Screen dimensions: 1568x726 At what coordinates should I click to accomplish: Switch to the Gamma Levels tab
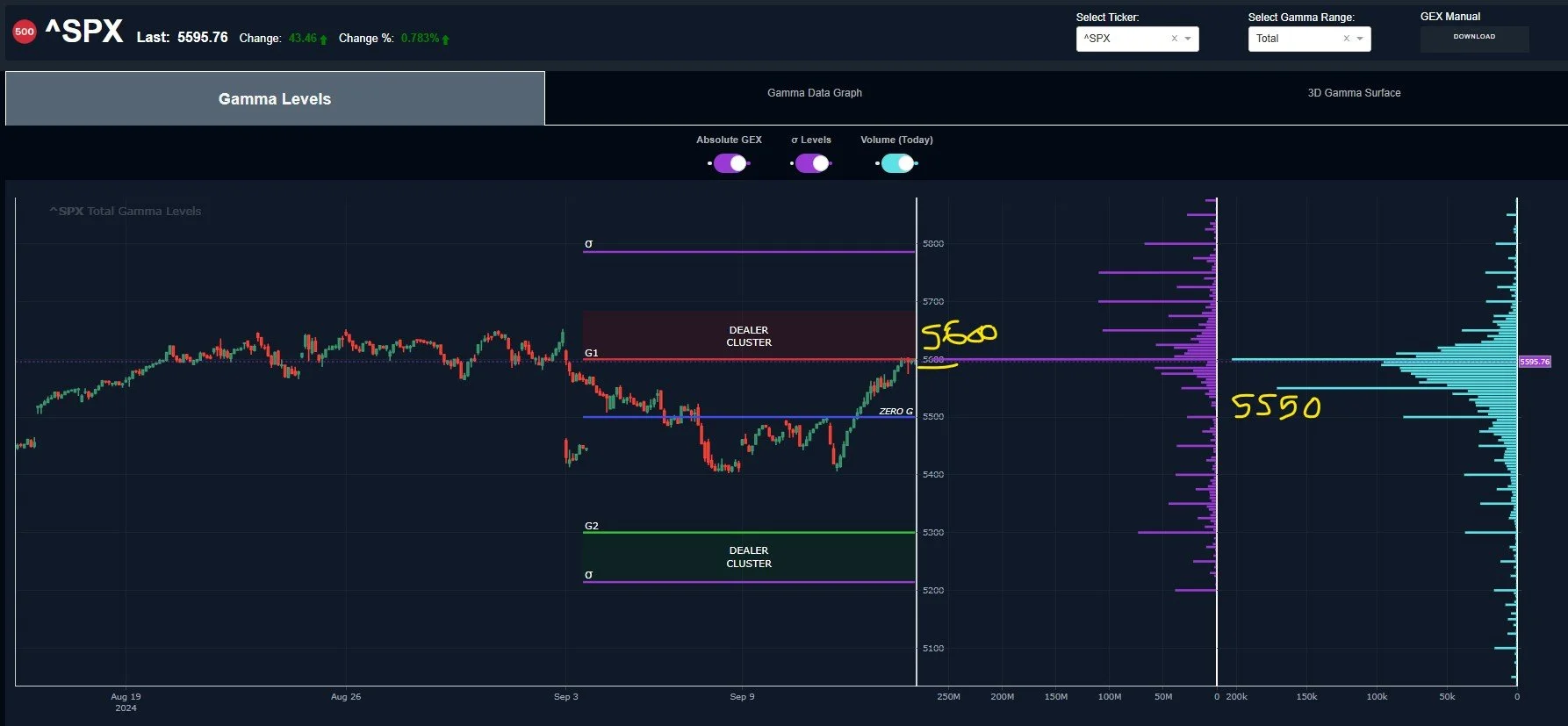point(275,98)
